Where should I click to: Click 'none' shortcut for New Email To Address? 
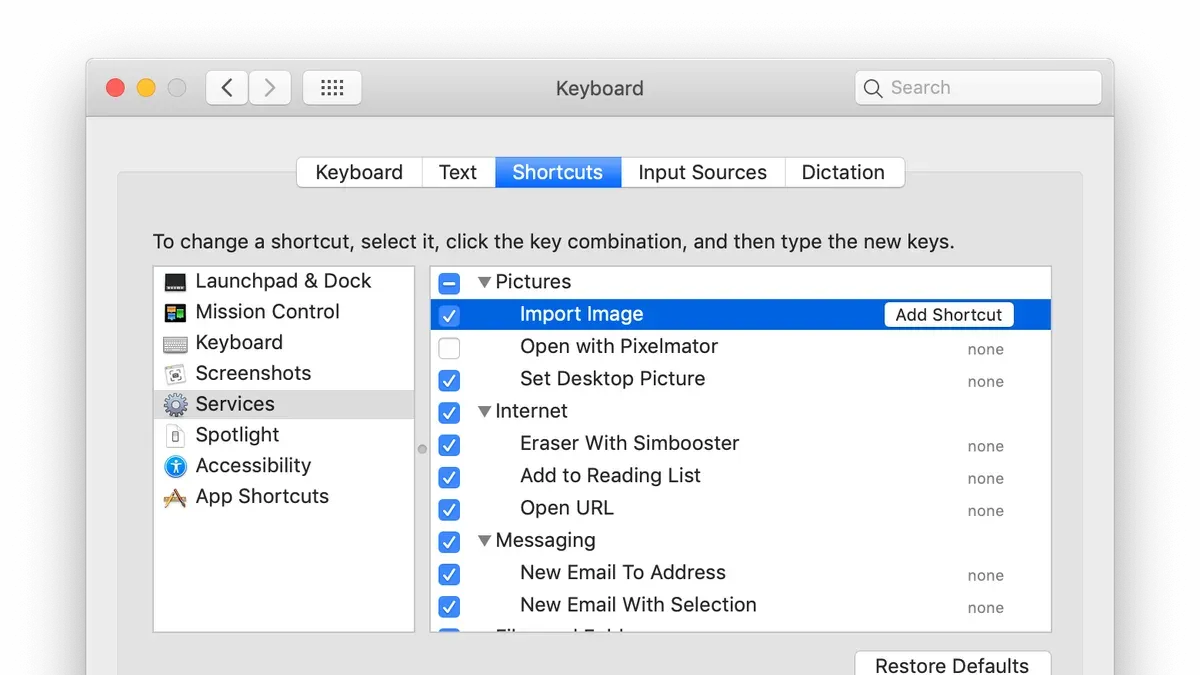(x=985, y=576)
